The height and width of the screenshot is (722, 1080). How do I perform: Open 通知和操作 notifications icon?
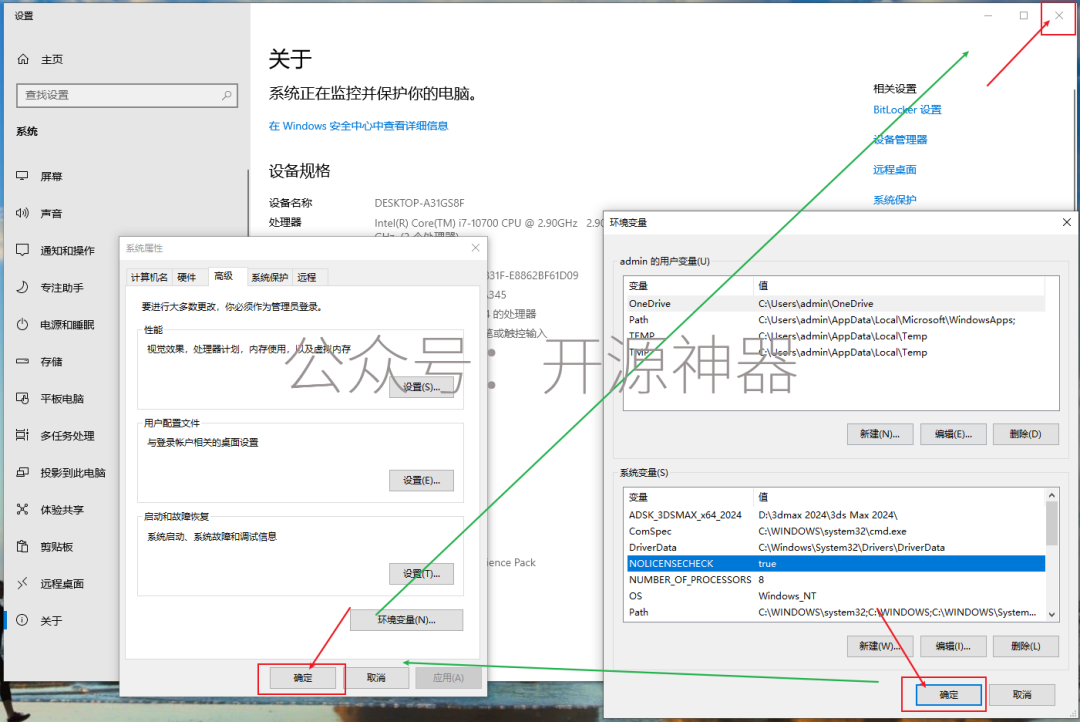click(23, 249)
